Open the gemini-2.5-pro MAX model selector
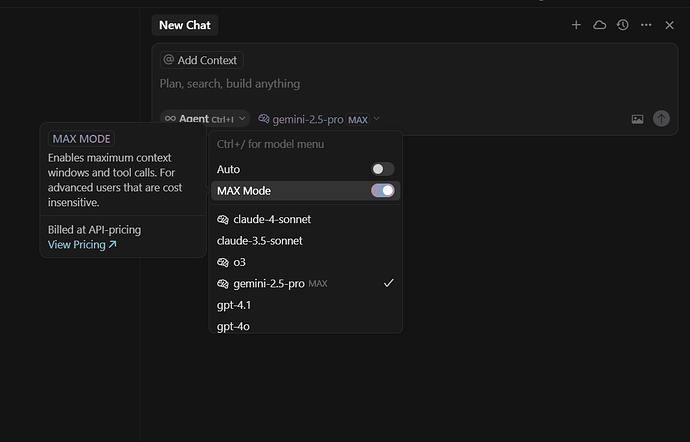The height and width of the screenshot is (442, 690). (x=319, y=119)
